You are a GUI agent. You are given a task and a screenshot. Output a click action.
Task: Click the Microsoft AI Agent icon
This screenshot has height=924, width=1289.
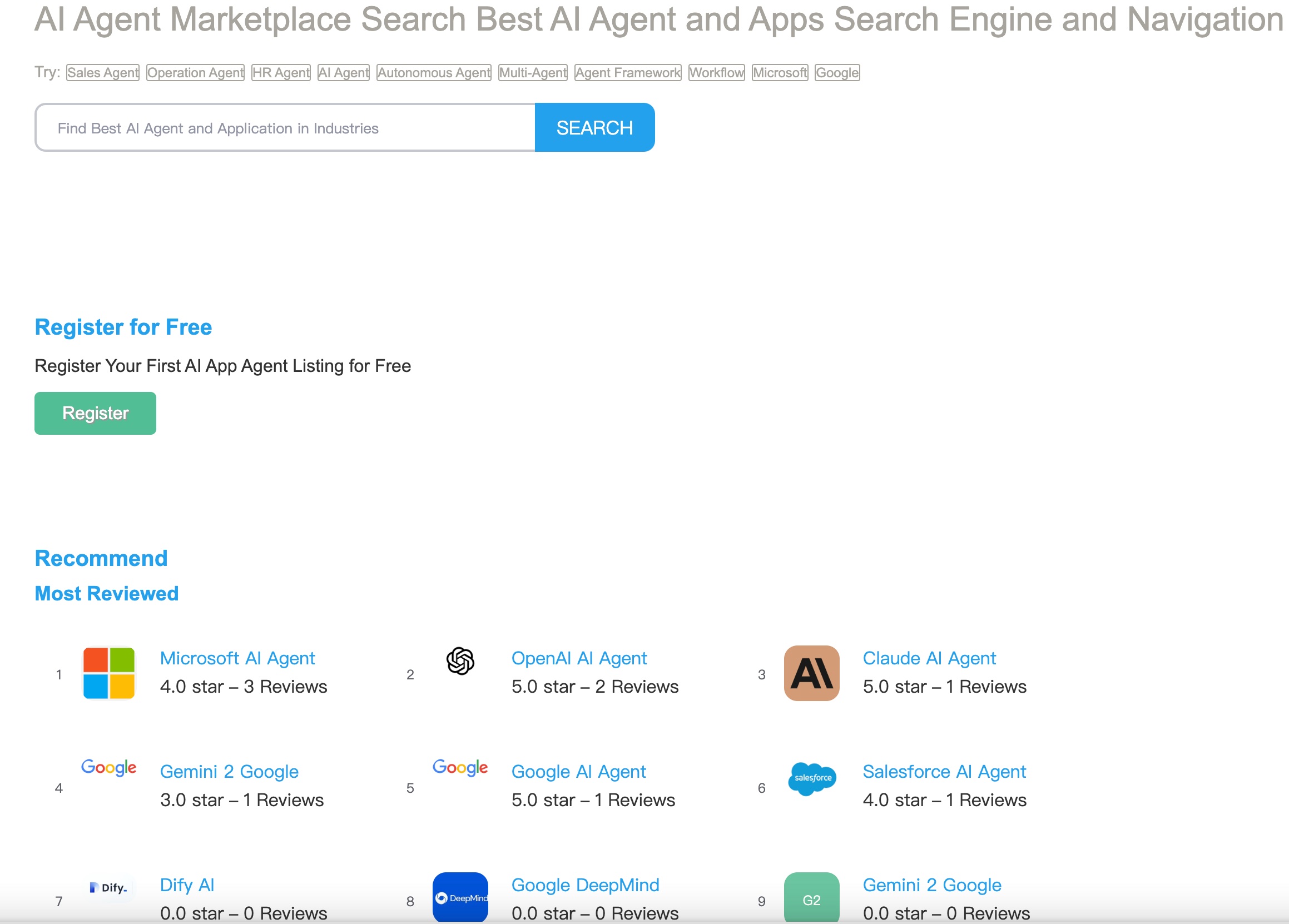108,672
